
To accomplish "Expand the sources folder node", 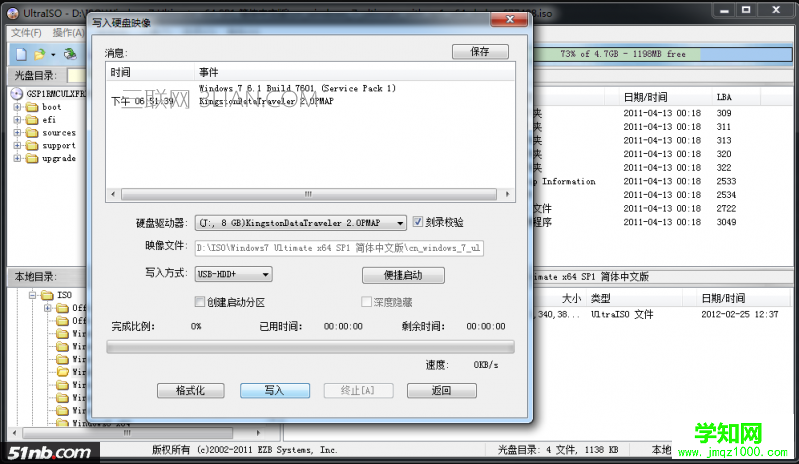I will pos(17,132).
